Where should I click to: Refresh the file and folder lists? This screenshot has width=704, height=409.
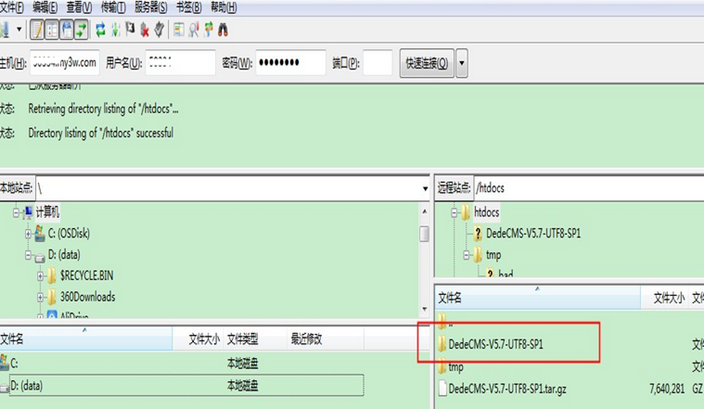click(101, 30)
